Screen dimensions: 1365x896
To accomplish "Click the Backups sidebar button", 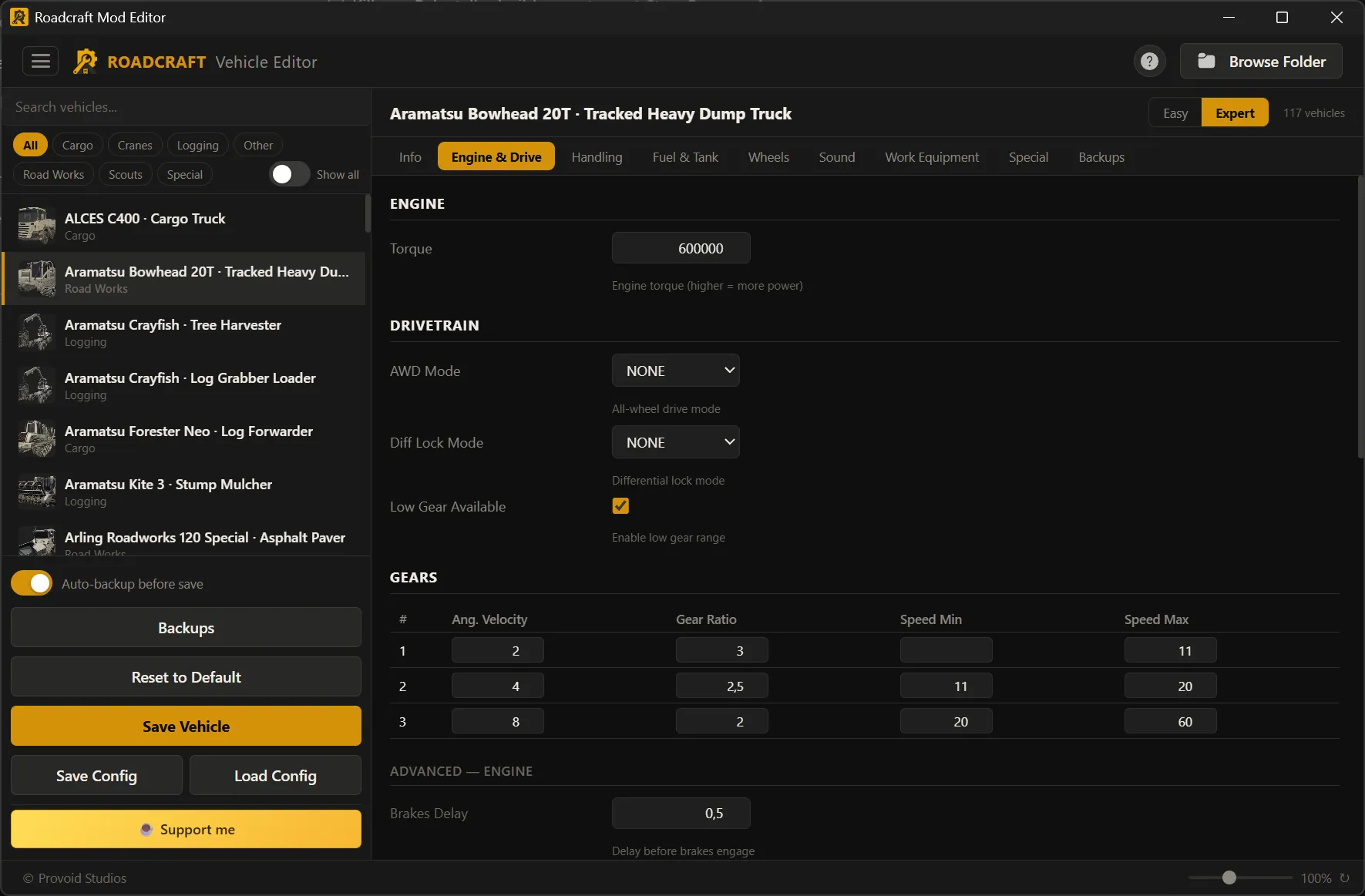I will (x=186, y=627).
